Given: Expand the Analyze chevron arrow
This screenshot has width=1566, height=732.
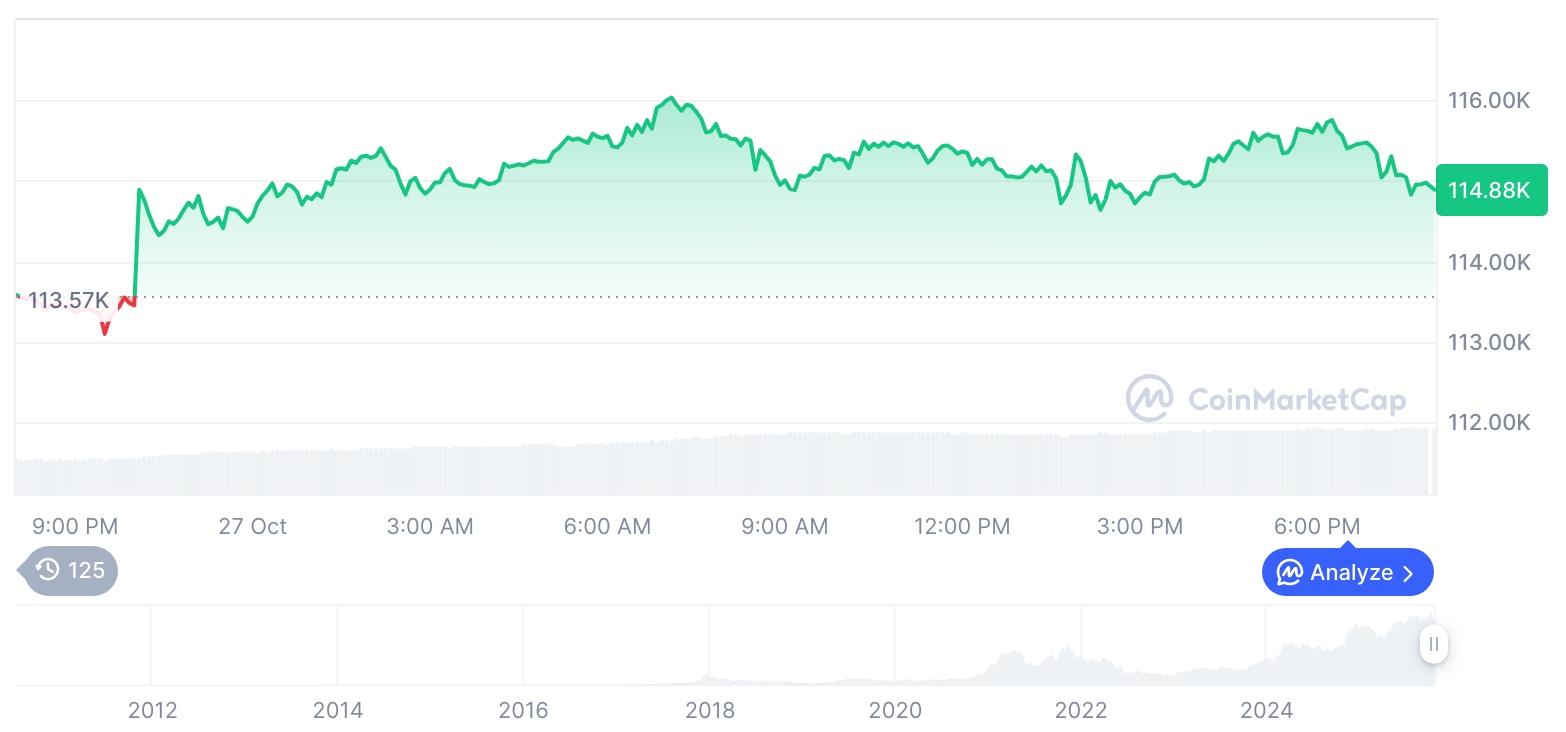Looking at the screenshot, I should 1409,573.
